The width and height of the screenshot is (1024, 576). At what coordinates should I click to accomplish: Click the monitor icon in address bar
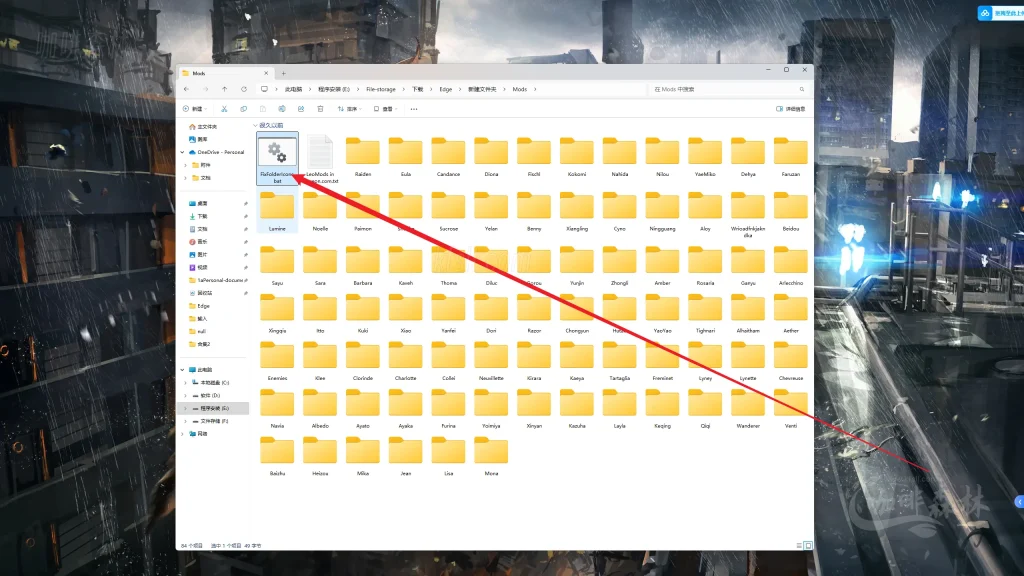click(264, 89)
